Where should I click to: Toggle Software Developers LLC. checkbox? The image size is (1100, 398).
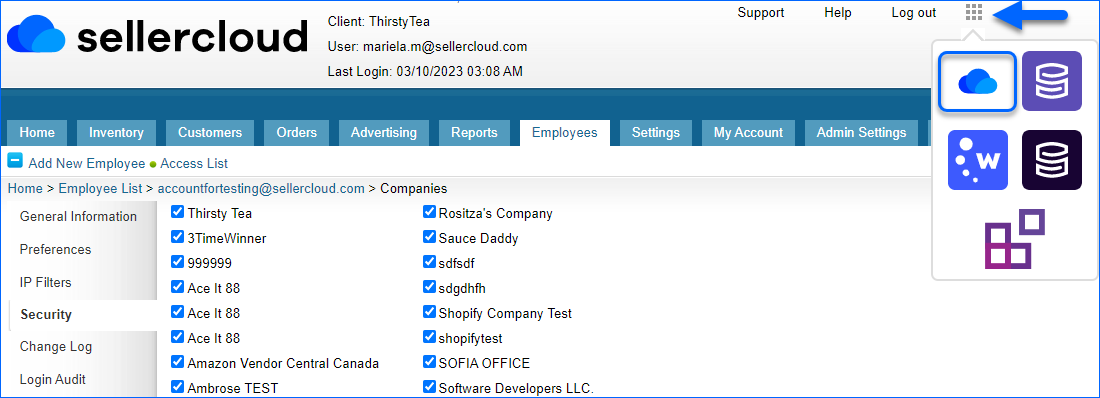coord(429,387)
